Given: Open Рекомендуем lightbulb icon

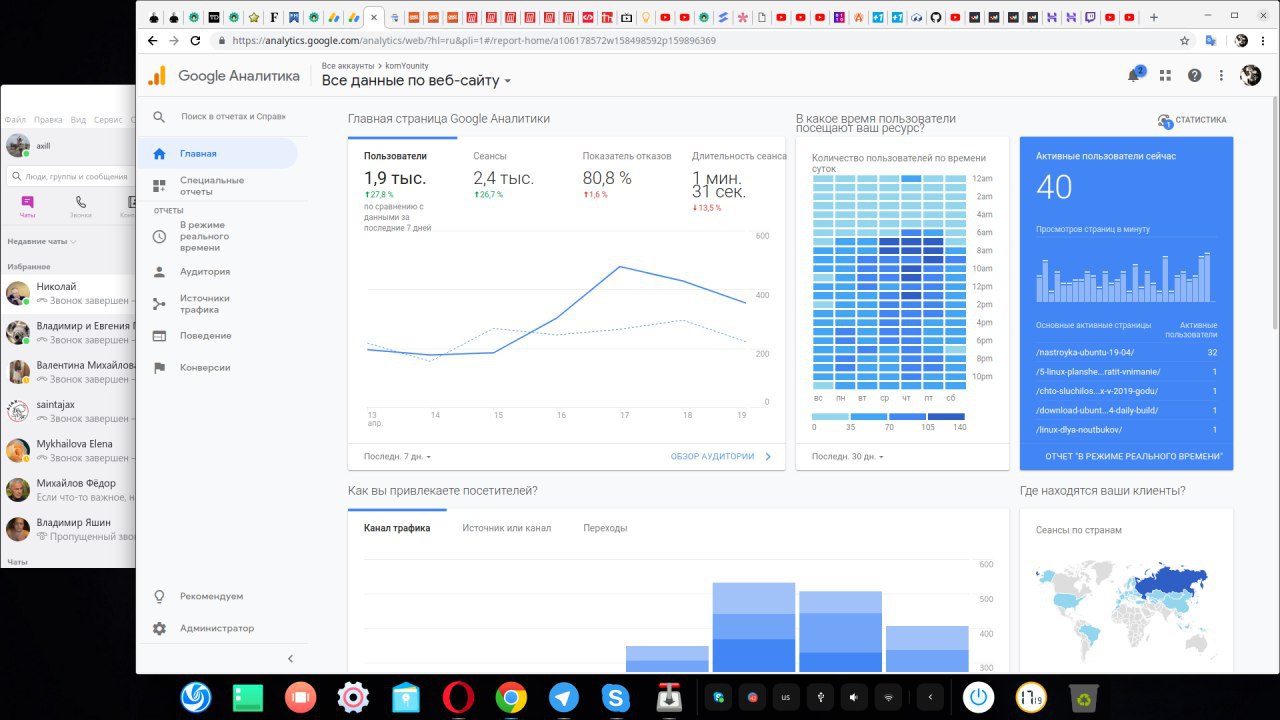Looking at the screenshot, I should [x=159, y=597].
